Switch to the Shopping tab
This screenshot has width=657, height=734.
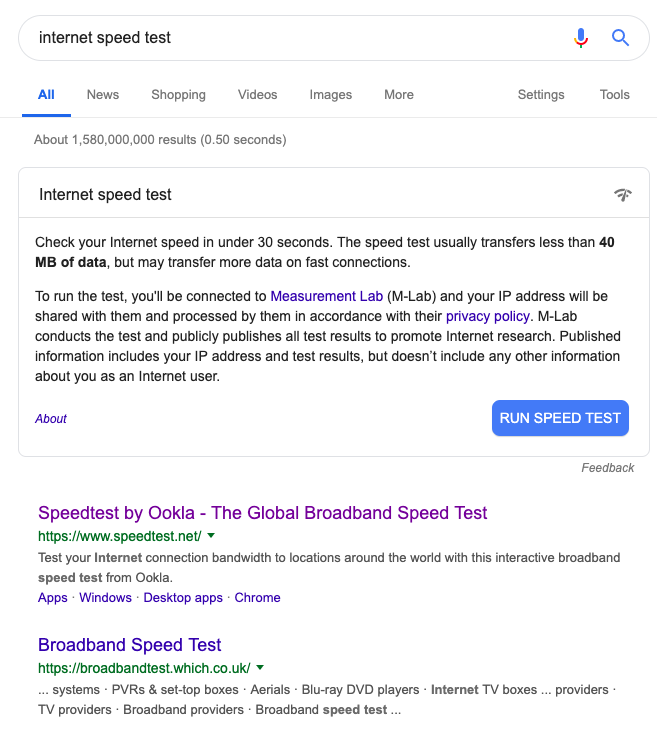(x=178, y=95)
